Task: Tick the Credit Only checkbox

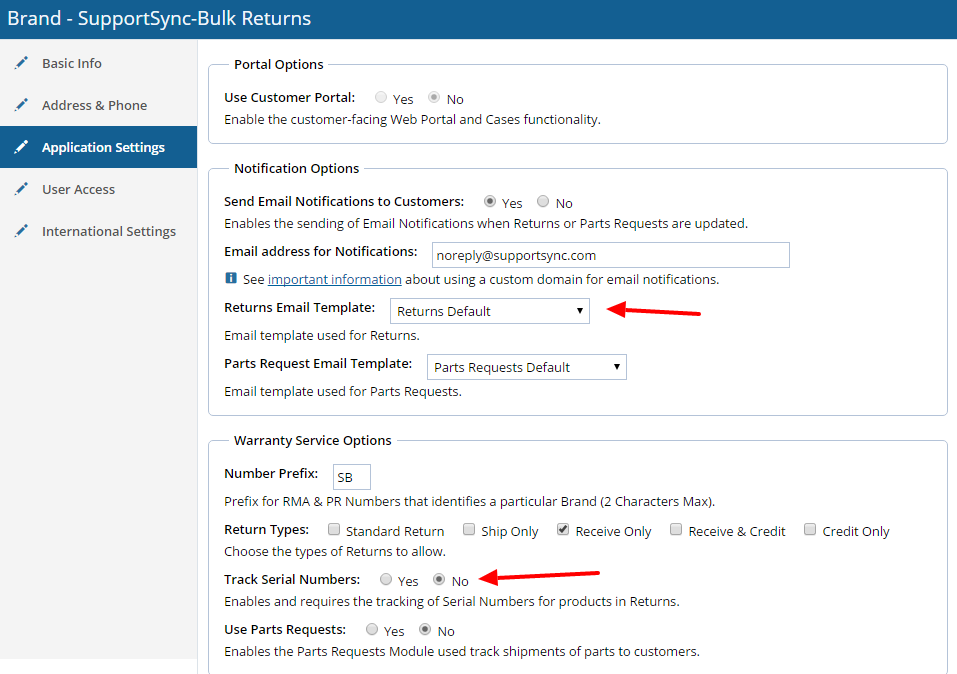Action: (810, 530)
